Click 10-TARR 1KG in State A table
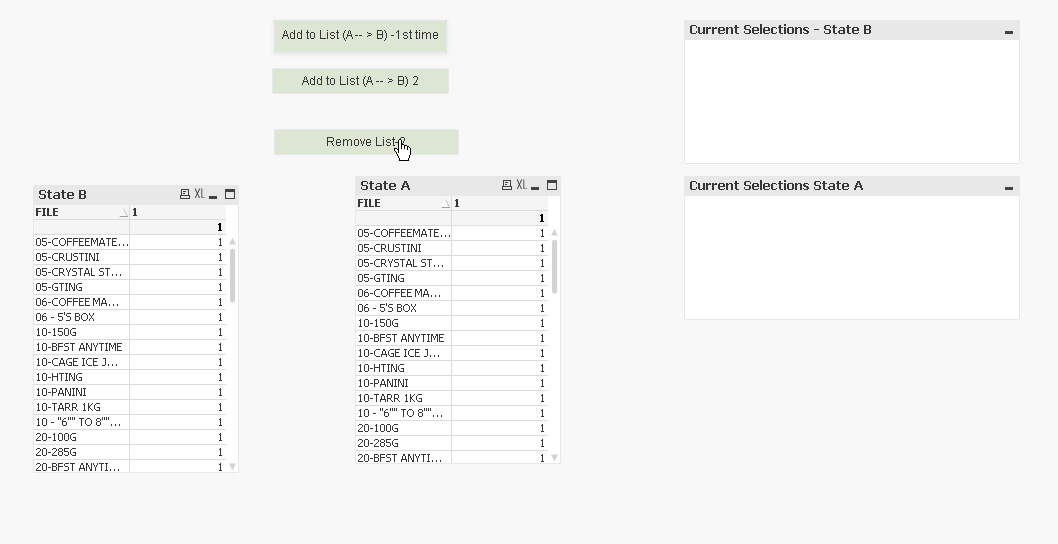Screen dimensions: 1058x544 389,398
